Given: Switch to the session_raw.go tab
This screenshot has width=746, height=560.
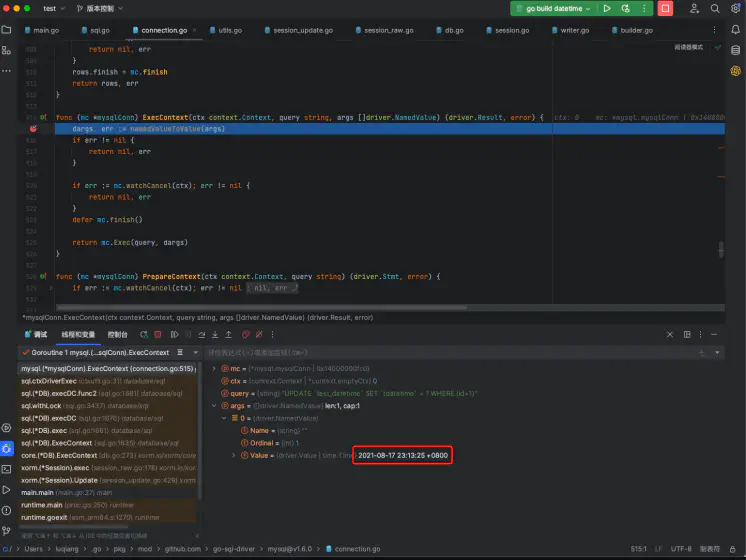Looking at the screenshot, I should pos(384,30).
